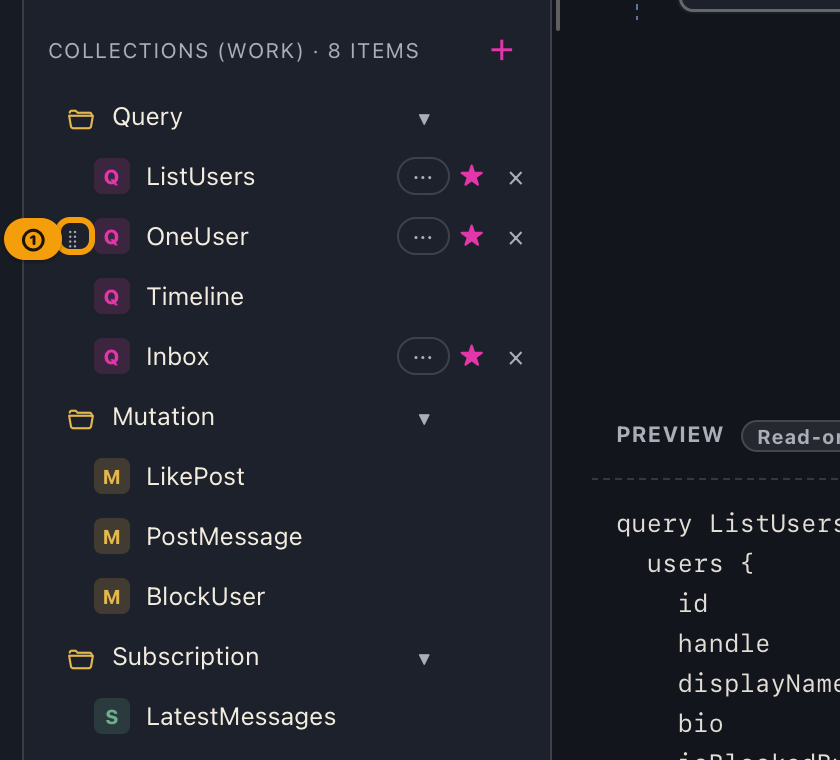Click the Query folder icon
This screenshot has width=840, height=760.
pos(81,118)
